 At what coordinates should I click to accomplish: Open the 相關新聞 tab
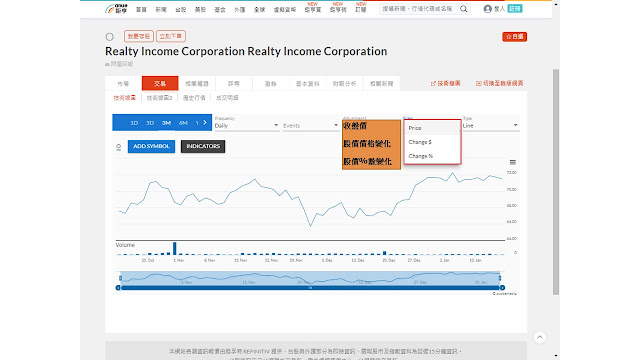pyautogui.click(x=381, y=83)
